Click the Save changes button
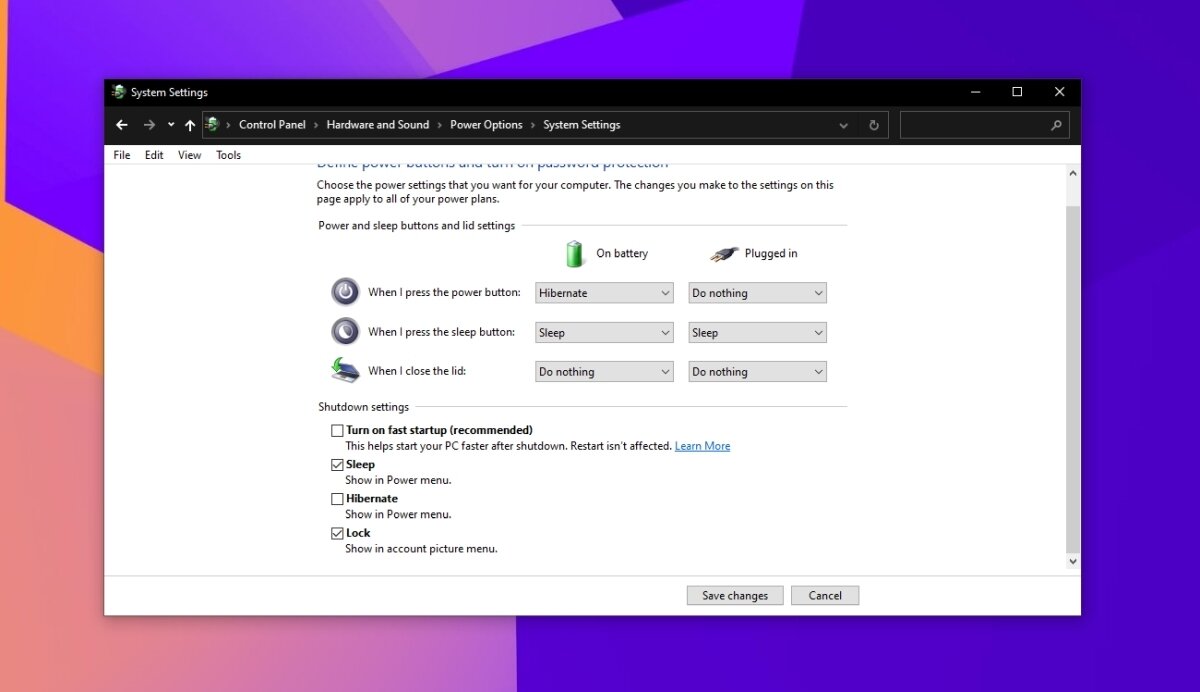1200x692 pixels. tap(735, 596)
